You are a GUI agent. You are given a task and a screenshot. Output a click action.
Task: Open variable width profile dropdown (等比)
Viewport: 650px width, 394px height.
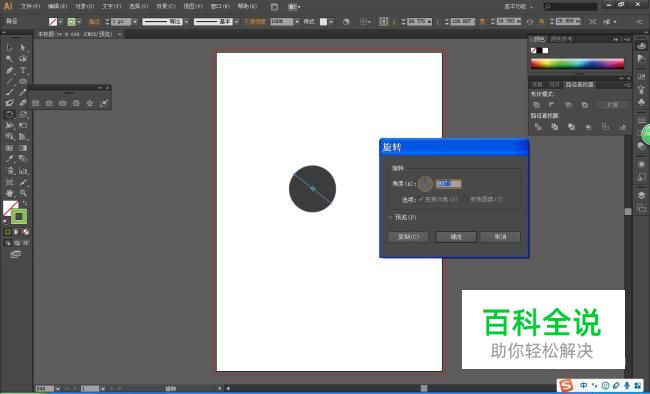(x=186, y=22)
